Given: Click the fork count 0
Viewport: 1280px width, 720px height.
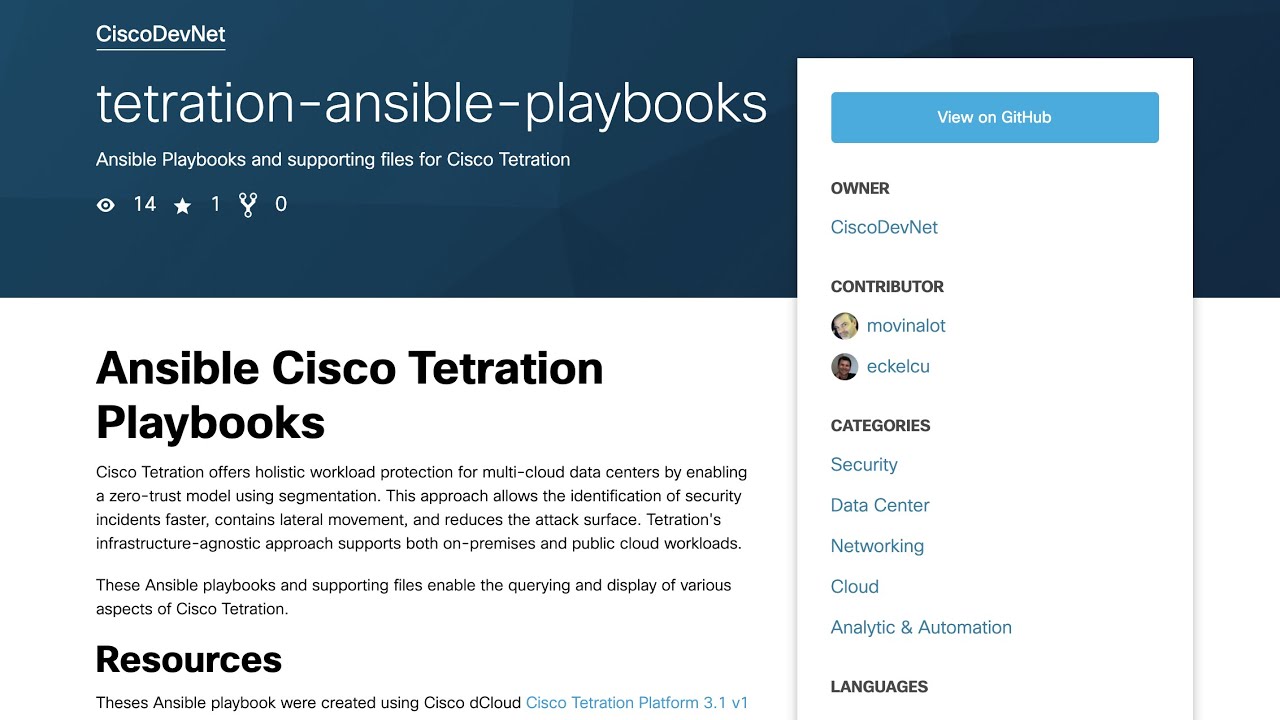Looking at the screenshot, I should (281, 205).
